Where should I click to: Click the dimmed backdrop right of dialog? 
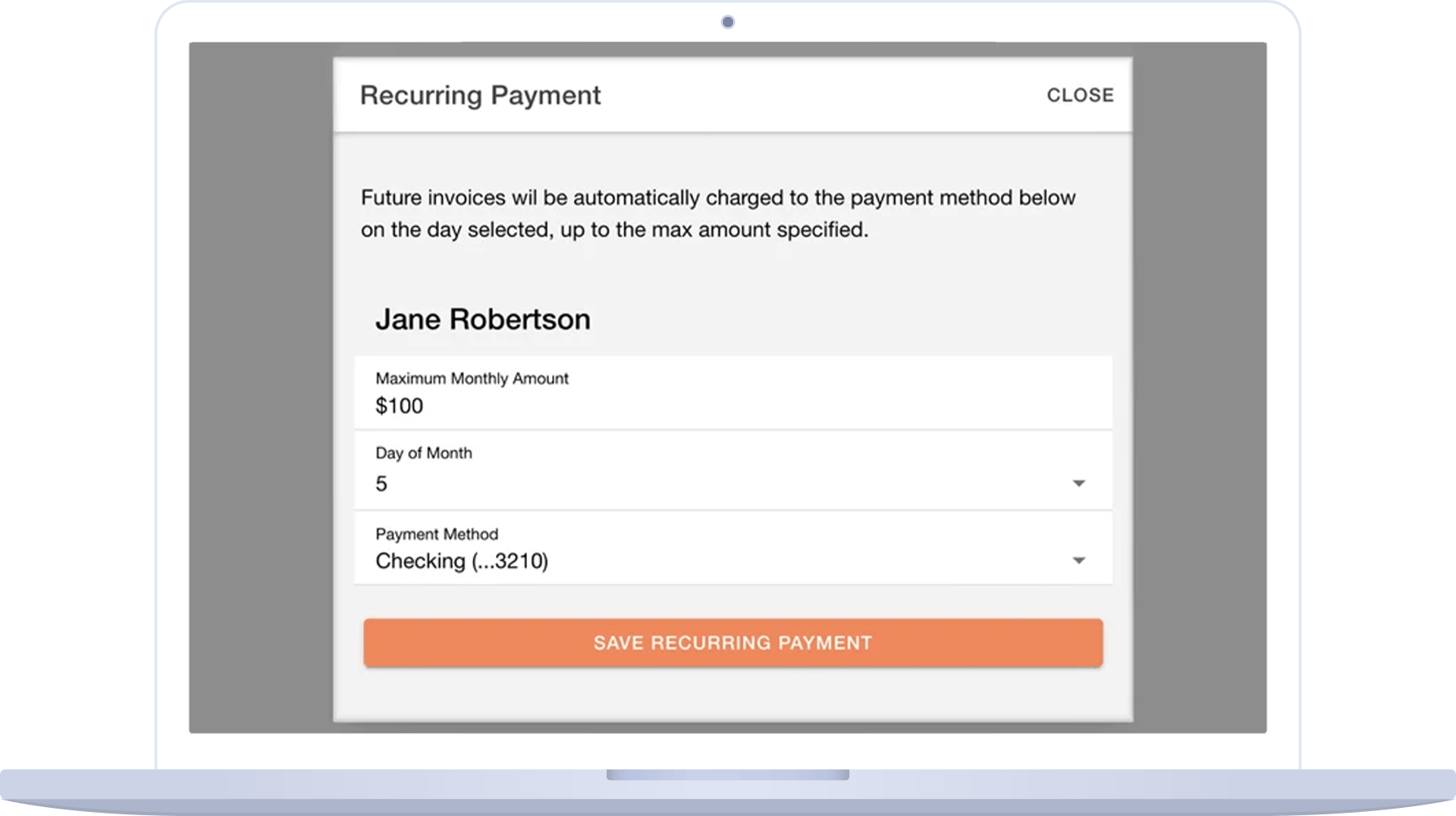[1199, 388]
